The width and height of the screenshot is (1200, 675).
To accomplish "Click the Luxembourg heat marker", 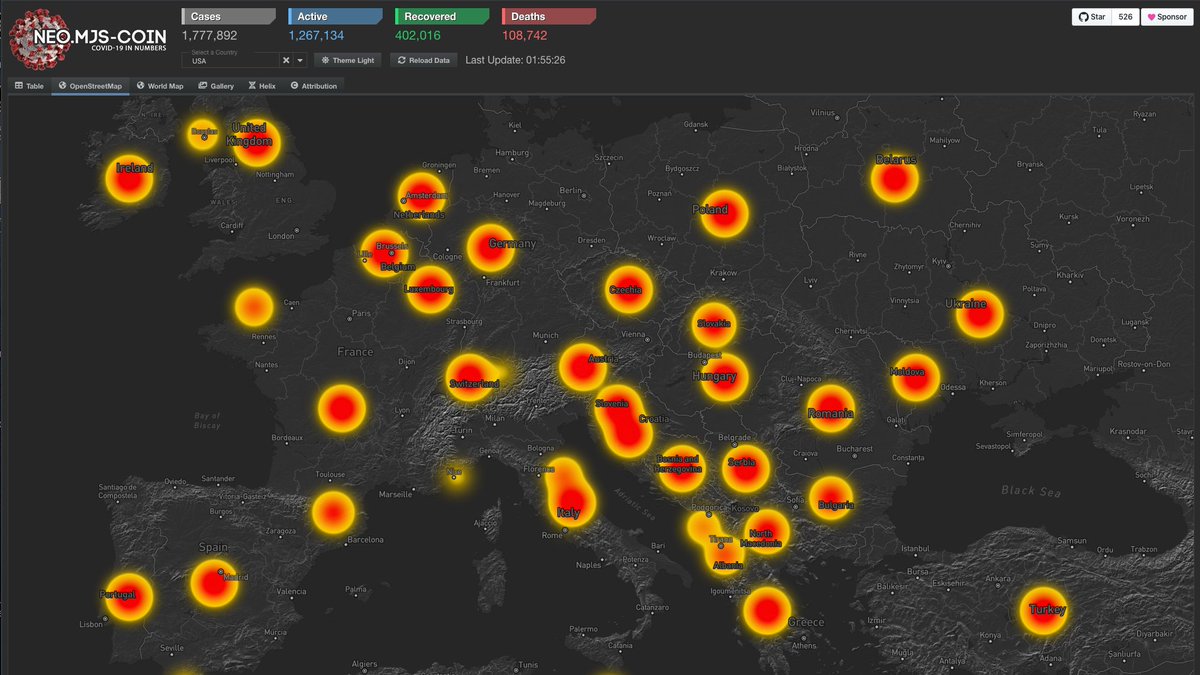I will (x=431, y=290).
